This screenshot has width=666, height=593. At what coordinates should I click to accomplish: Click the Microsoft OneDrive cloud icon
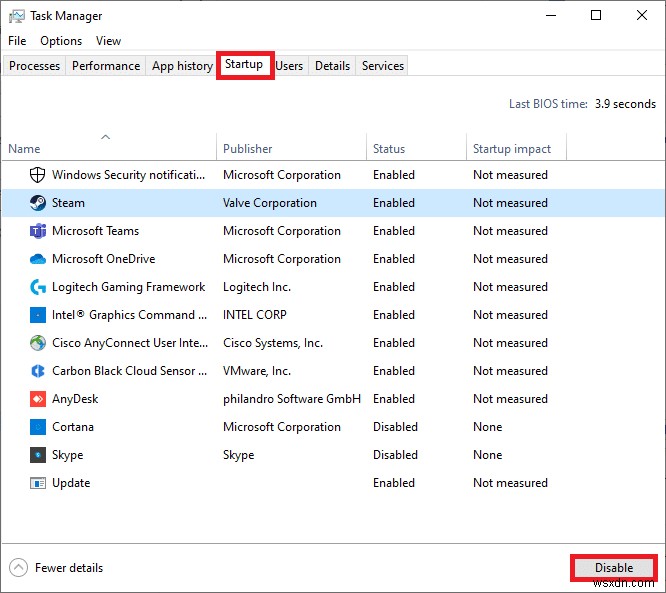coord(38,259)
